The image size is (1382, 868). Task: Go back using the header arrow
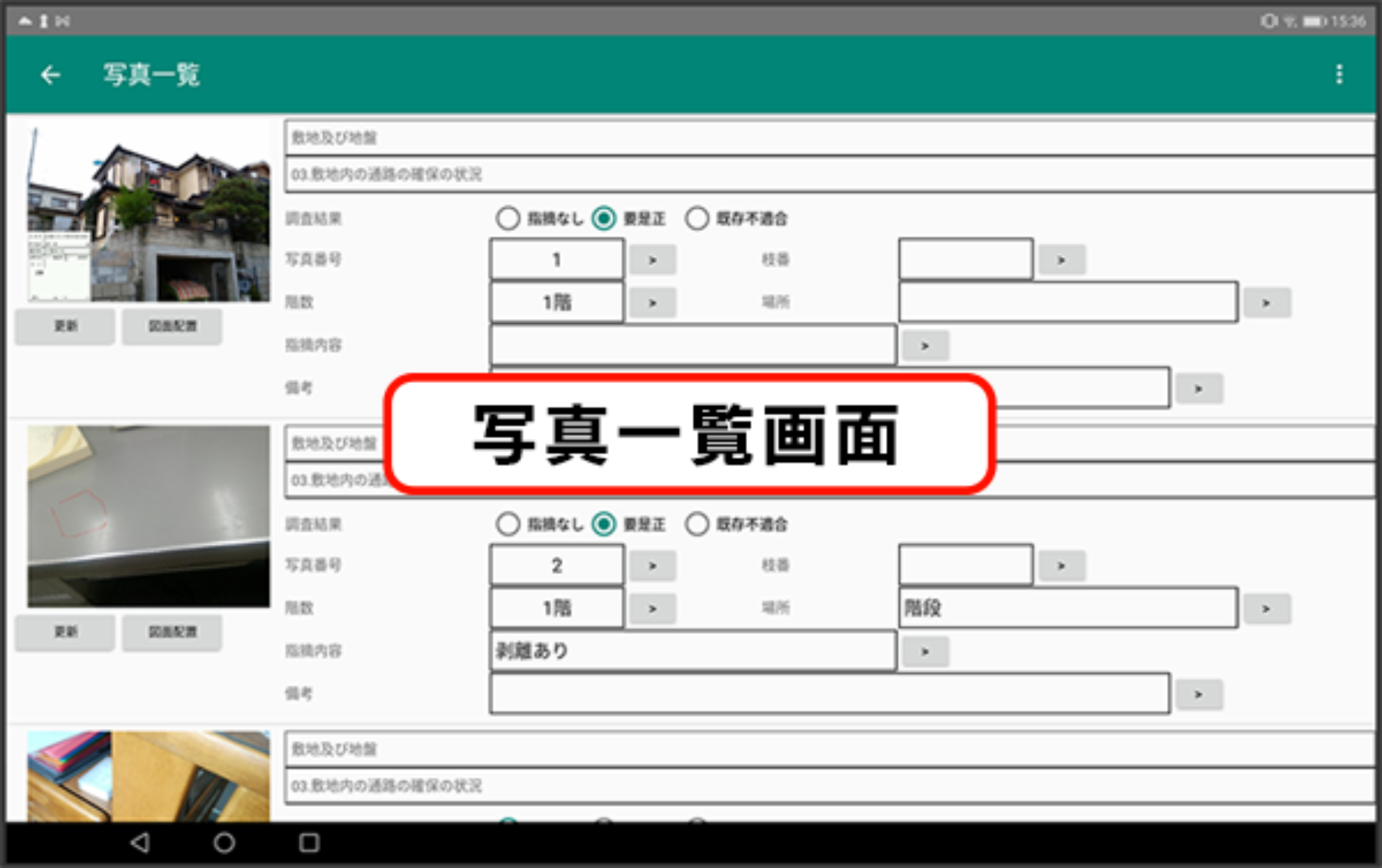(x=50, y=75)
